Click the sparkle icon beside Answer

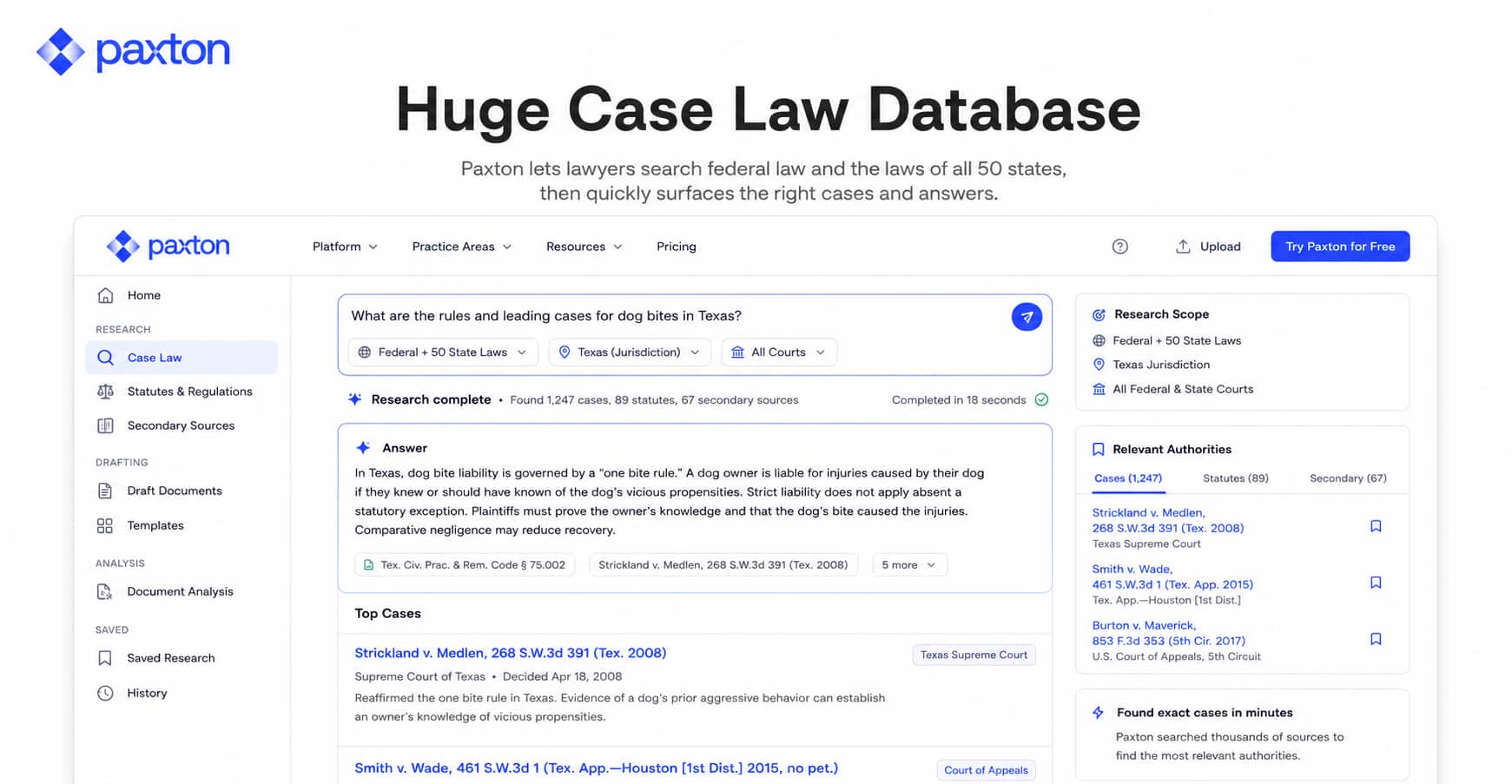(363, 448)
